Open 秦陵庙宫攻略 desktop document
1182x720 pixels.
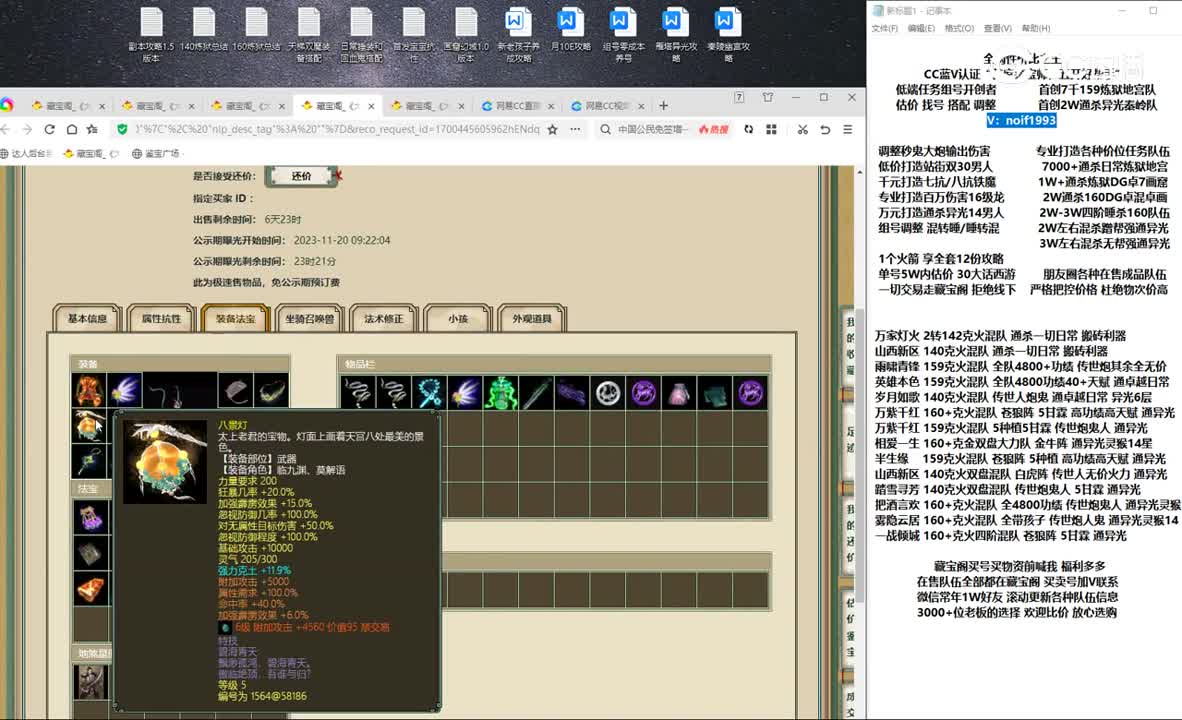(x=728, y=35)
